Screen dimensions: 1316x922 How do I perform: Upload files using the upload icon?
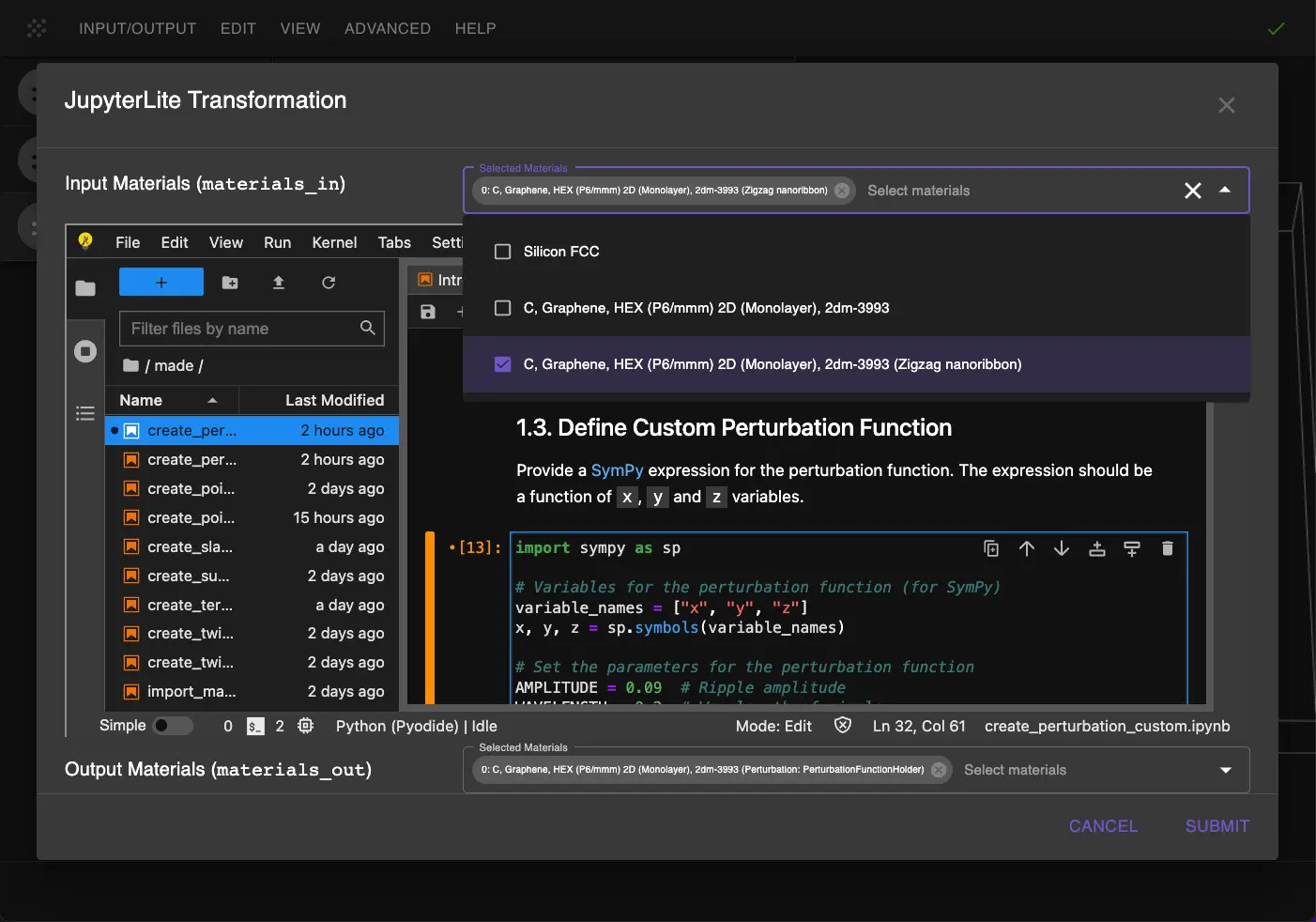(278, 282)
